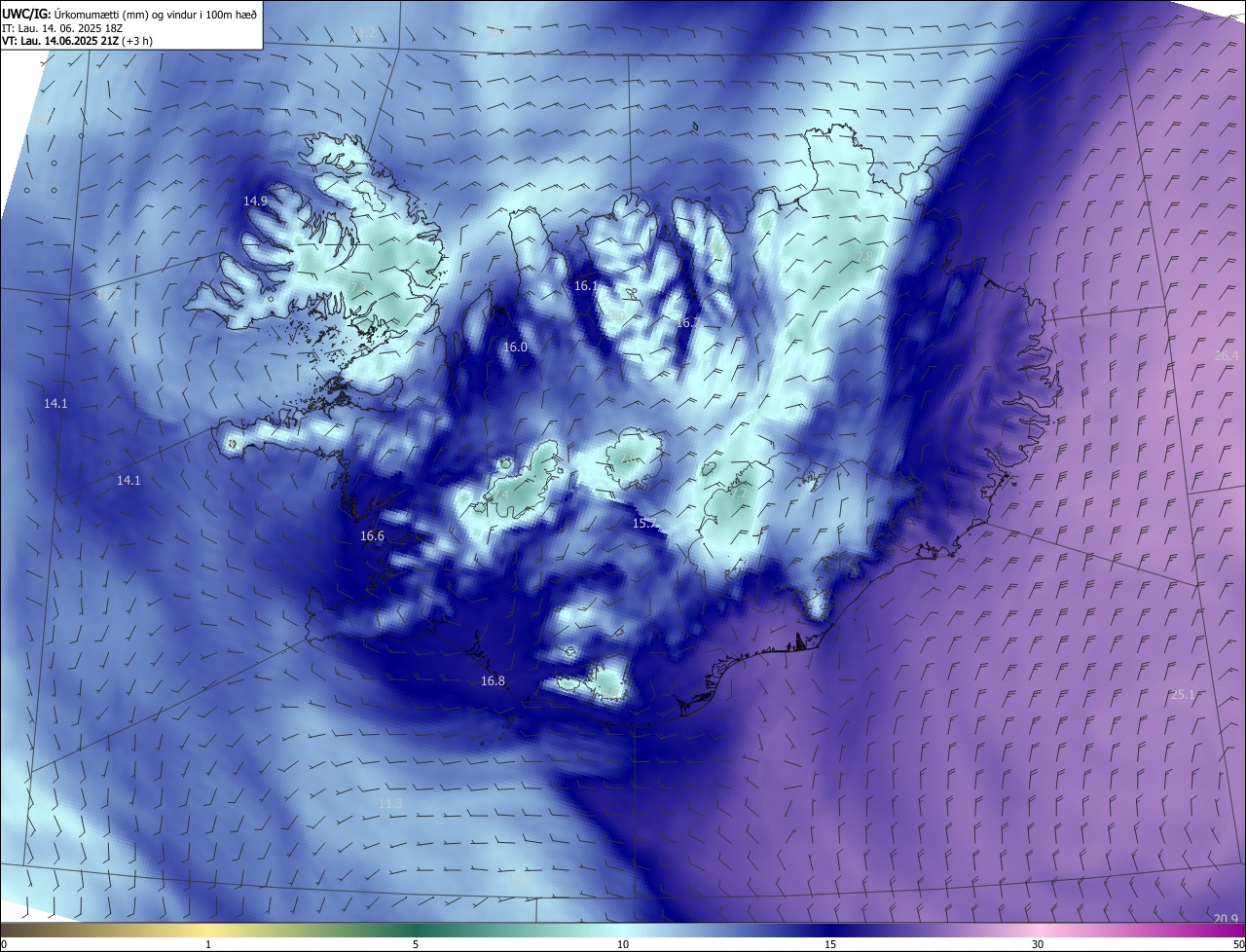Click the 7.2 value on the large southeastern glacier
1246x952 pixels.
click(740, 493)
